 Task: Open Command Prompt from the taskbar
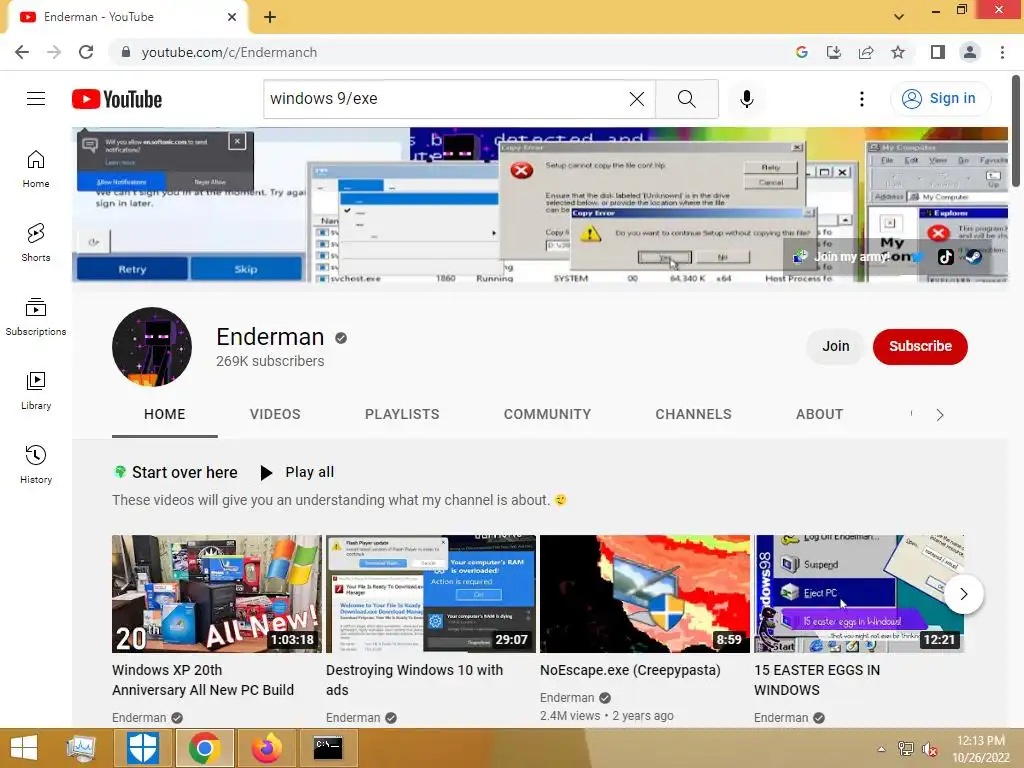(328, 748)
